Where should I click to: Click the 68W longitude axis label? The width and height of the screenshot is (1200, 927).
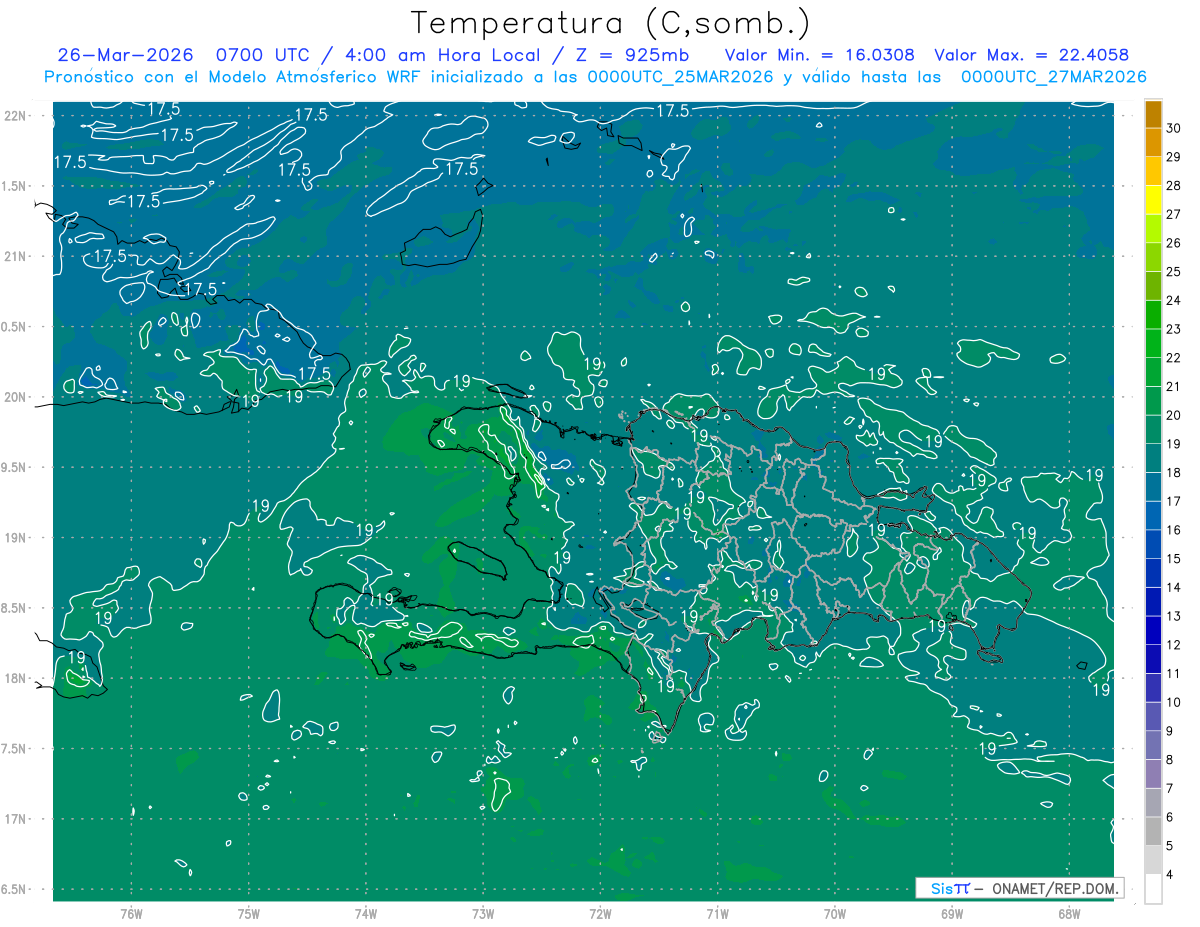(1068, 914)
